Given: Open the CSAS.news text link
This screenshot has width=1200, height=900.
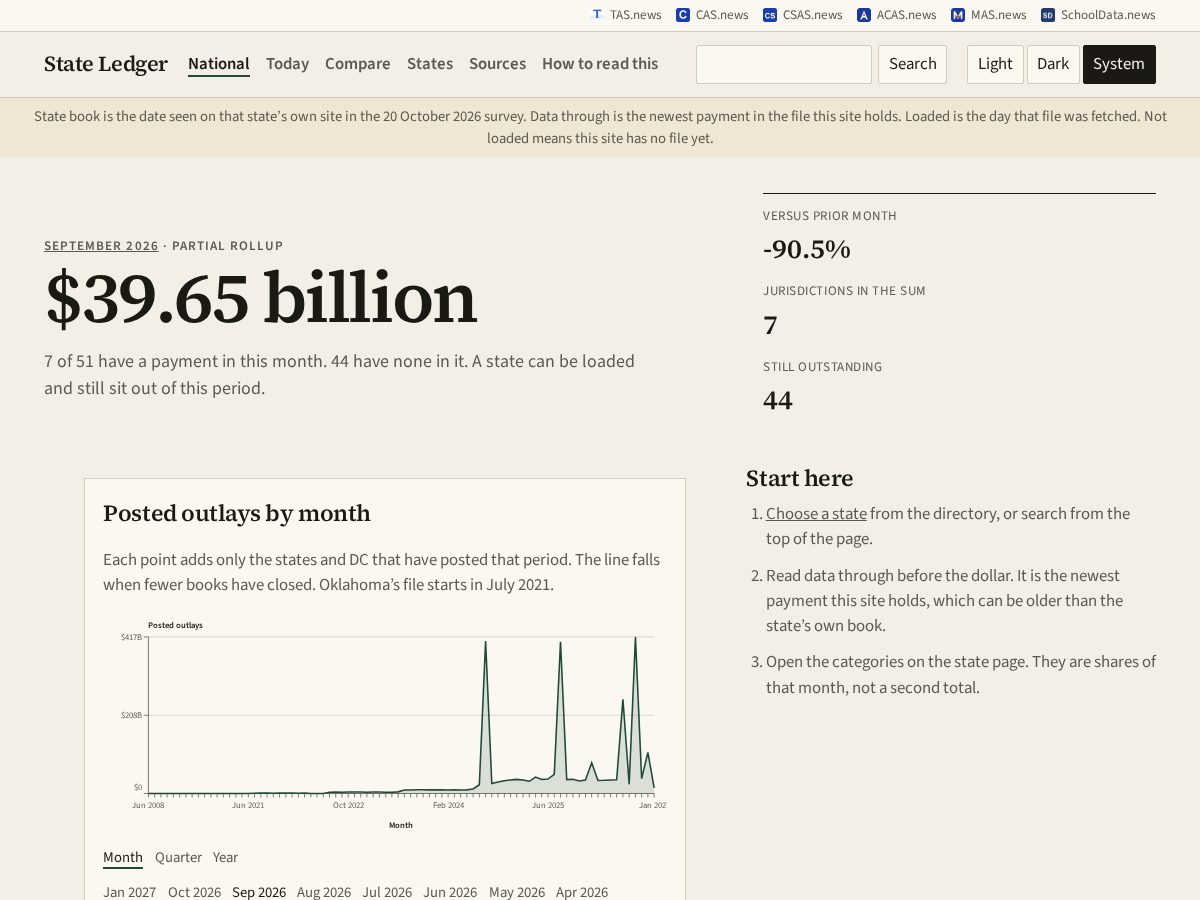Looking at the screenshot, I should [x=813, y=15].
